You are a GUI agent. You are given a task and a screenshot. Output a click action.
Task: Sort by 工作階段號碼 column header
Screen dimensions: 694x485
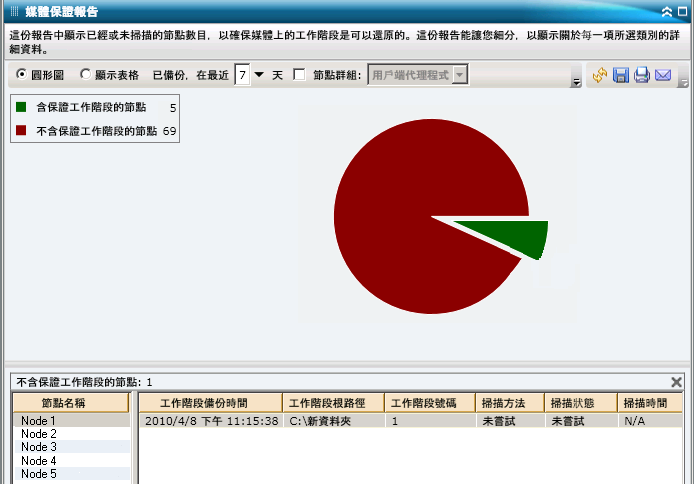tap(430, 403)
